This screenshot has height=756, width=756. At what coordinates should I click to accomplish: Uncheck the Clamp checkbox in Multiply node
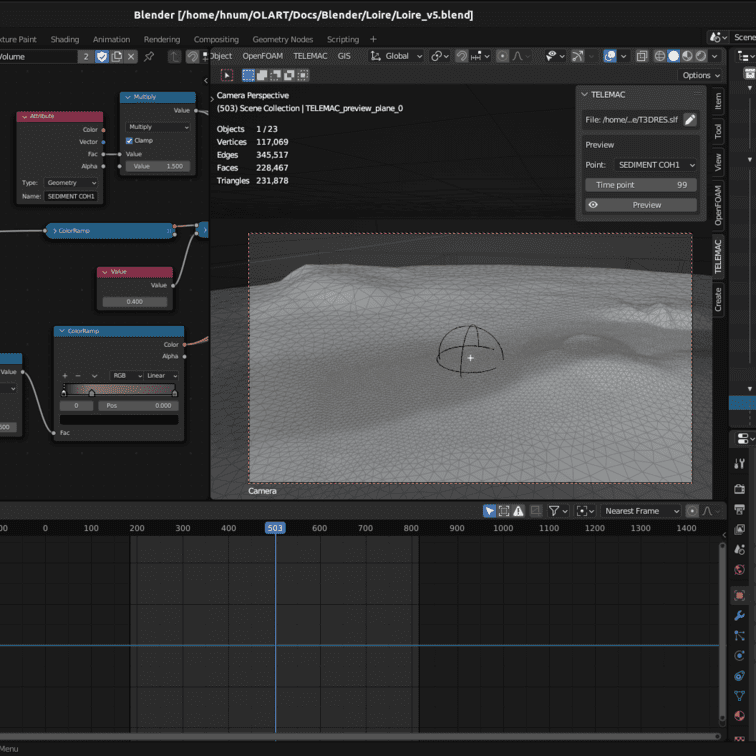pos(130,140)
